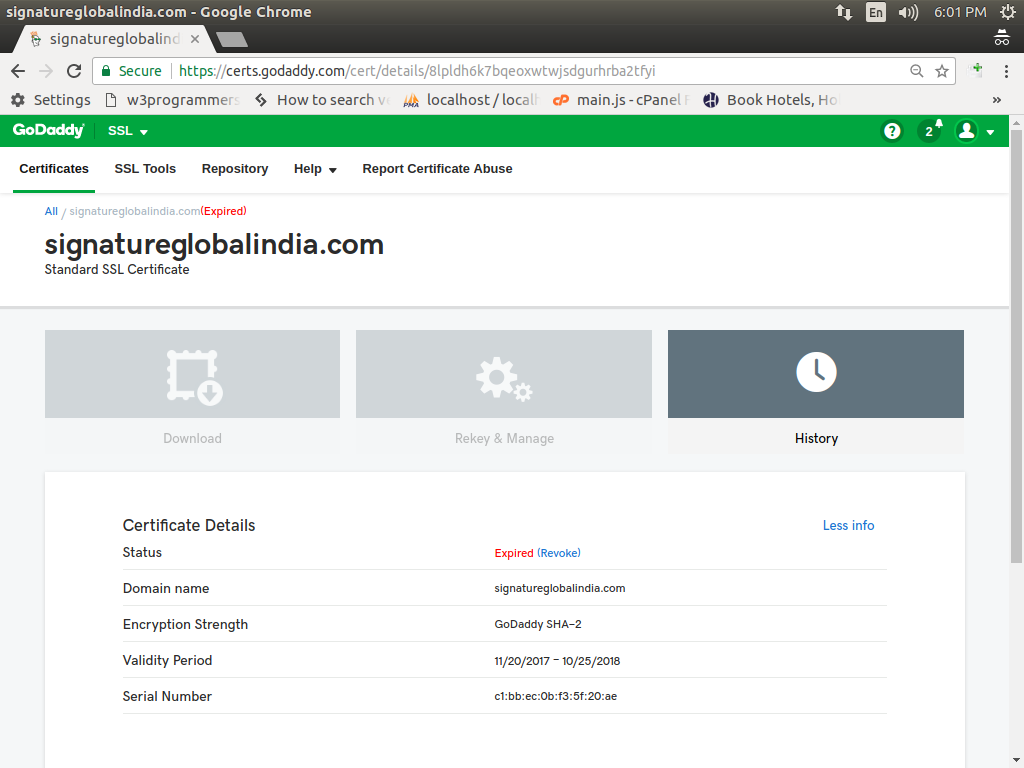Bookmark this page with the star icon
Screen dimensions: 1024x768
coord(941,71)
